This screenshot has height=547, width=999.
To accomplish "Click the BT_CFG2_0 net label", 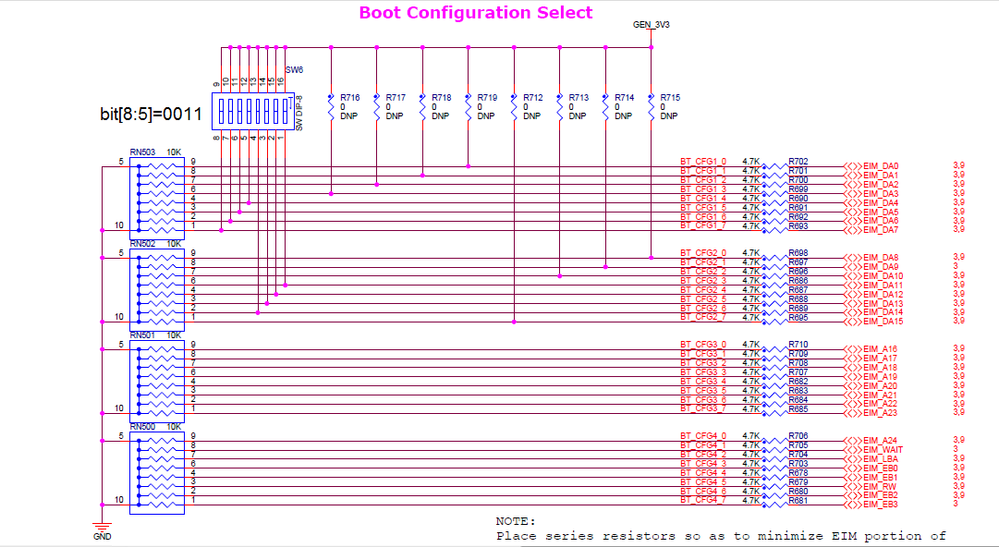I will 703,253.
